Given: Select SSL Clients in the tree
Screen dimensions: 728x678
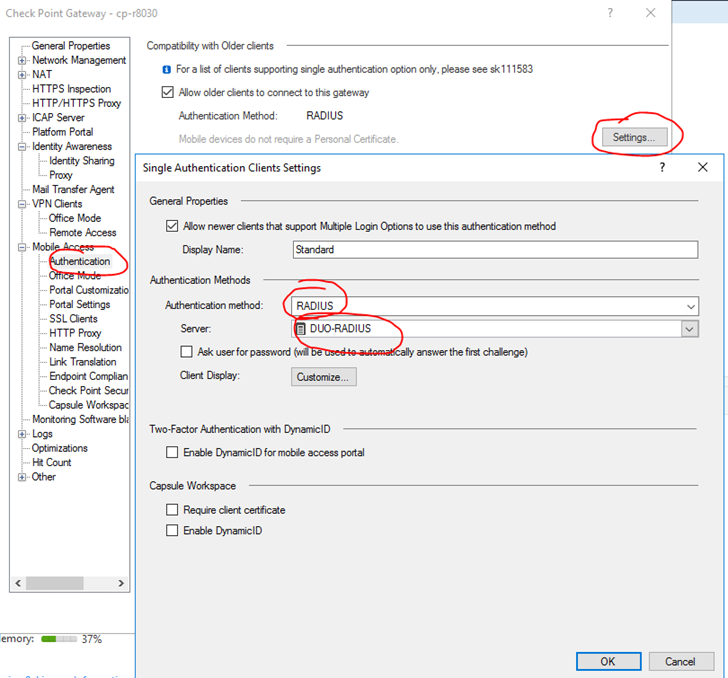Looking at the screenshot, I should point(73,319).
